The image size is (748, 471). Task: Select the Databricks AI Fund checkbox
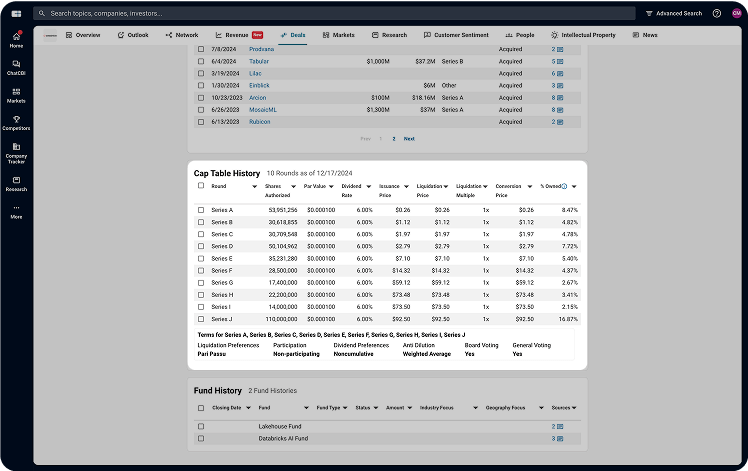201,438
